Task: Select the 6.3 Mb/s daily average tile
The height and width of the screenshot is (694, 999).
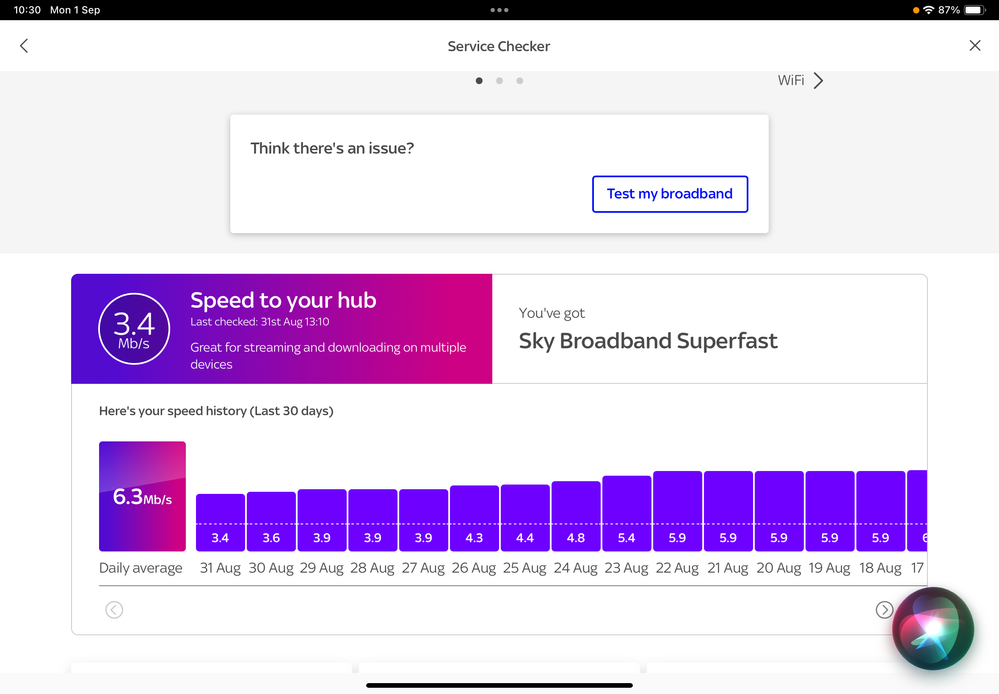Action: [x=142, y=496]
